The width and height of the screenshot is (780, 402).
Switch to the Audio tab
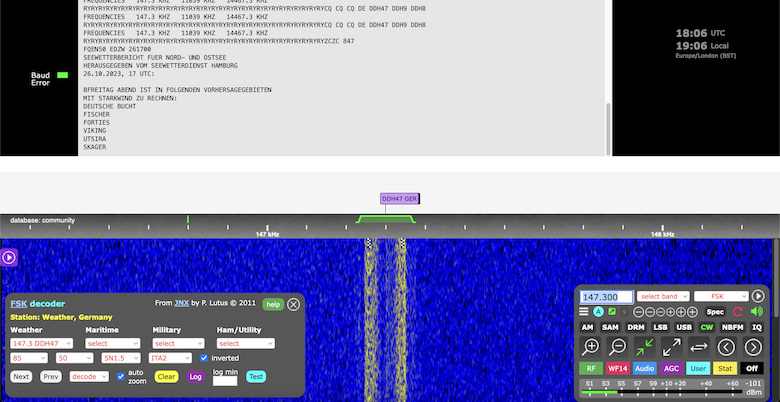(x=644, y=368)
